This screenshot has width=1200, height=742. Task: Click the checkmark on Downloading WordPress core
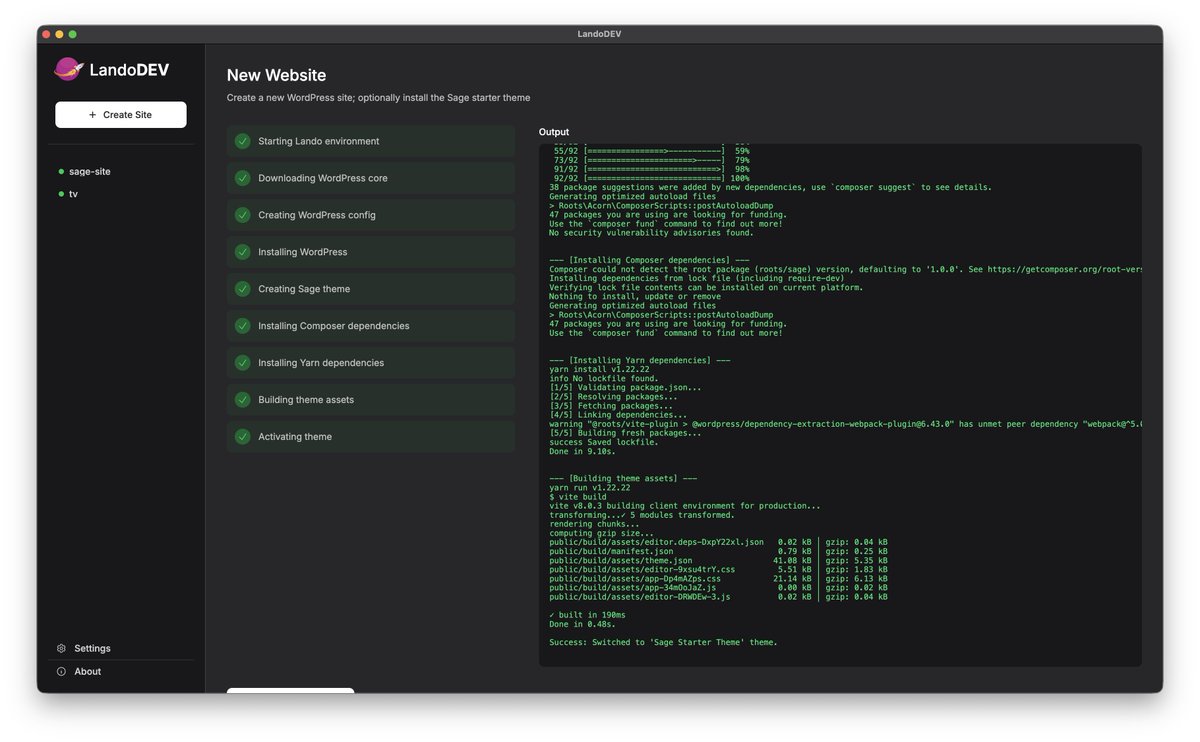241,178
